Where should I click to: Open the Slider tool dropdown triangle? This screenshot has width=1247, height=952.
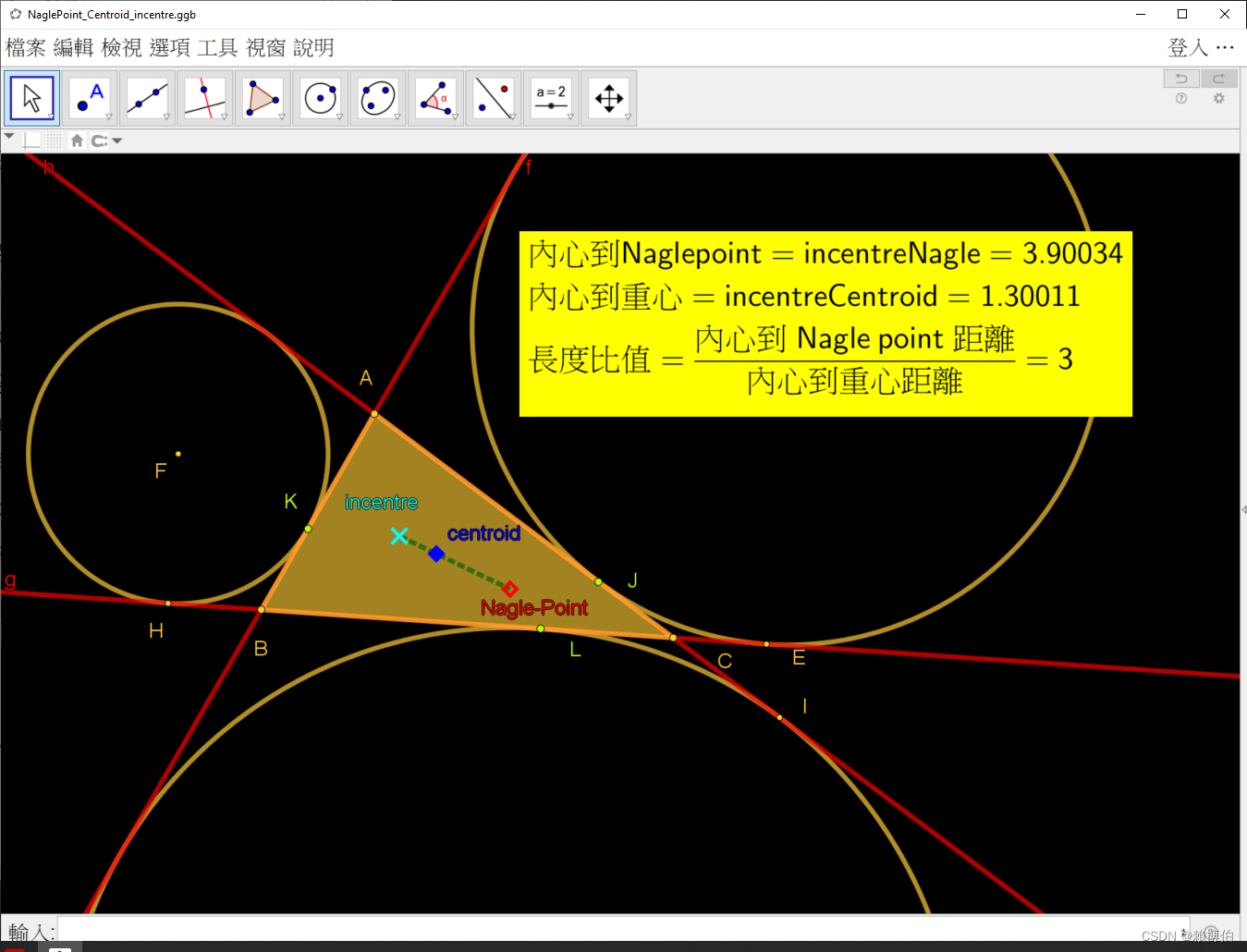pos(569,117)
